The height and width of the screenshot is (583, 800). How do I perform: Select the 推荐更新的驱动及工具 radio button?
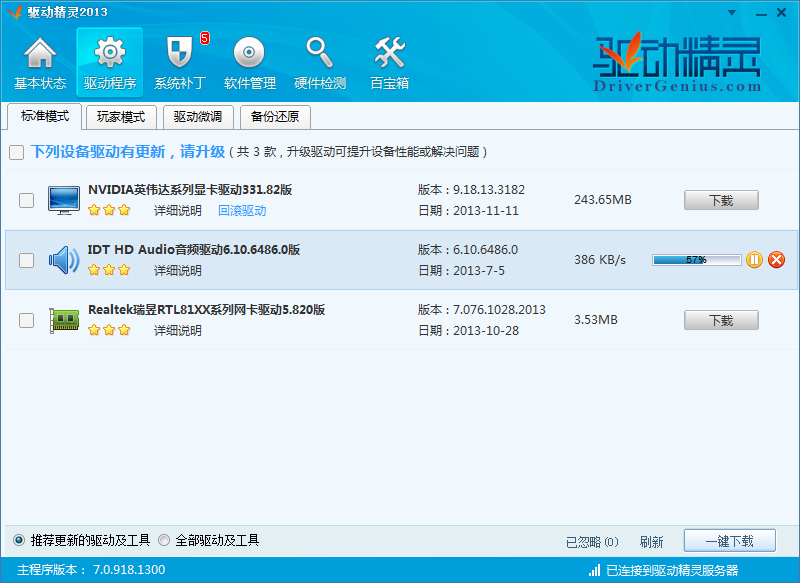[x=19, y=540]
